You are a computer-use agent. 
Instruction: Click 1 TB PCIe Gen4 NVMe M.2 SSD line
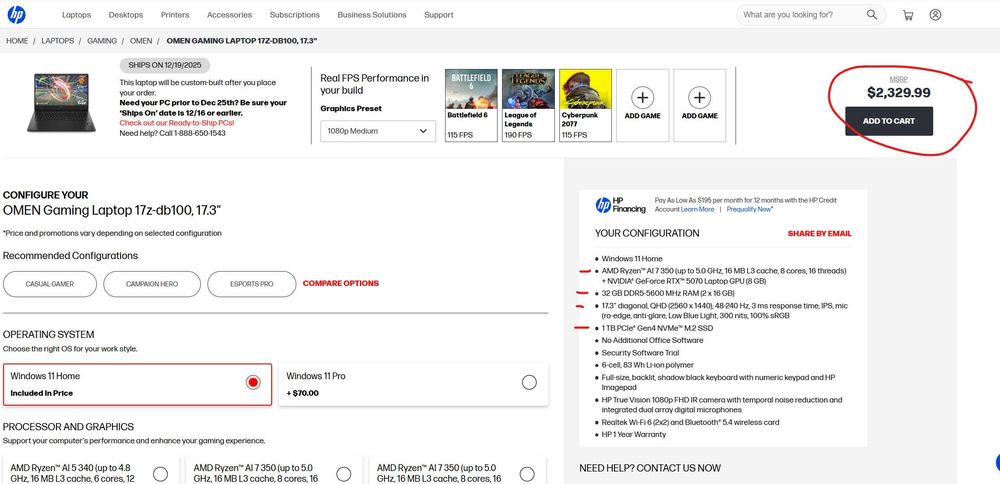click(657, 328)
